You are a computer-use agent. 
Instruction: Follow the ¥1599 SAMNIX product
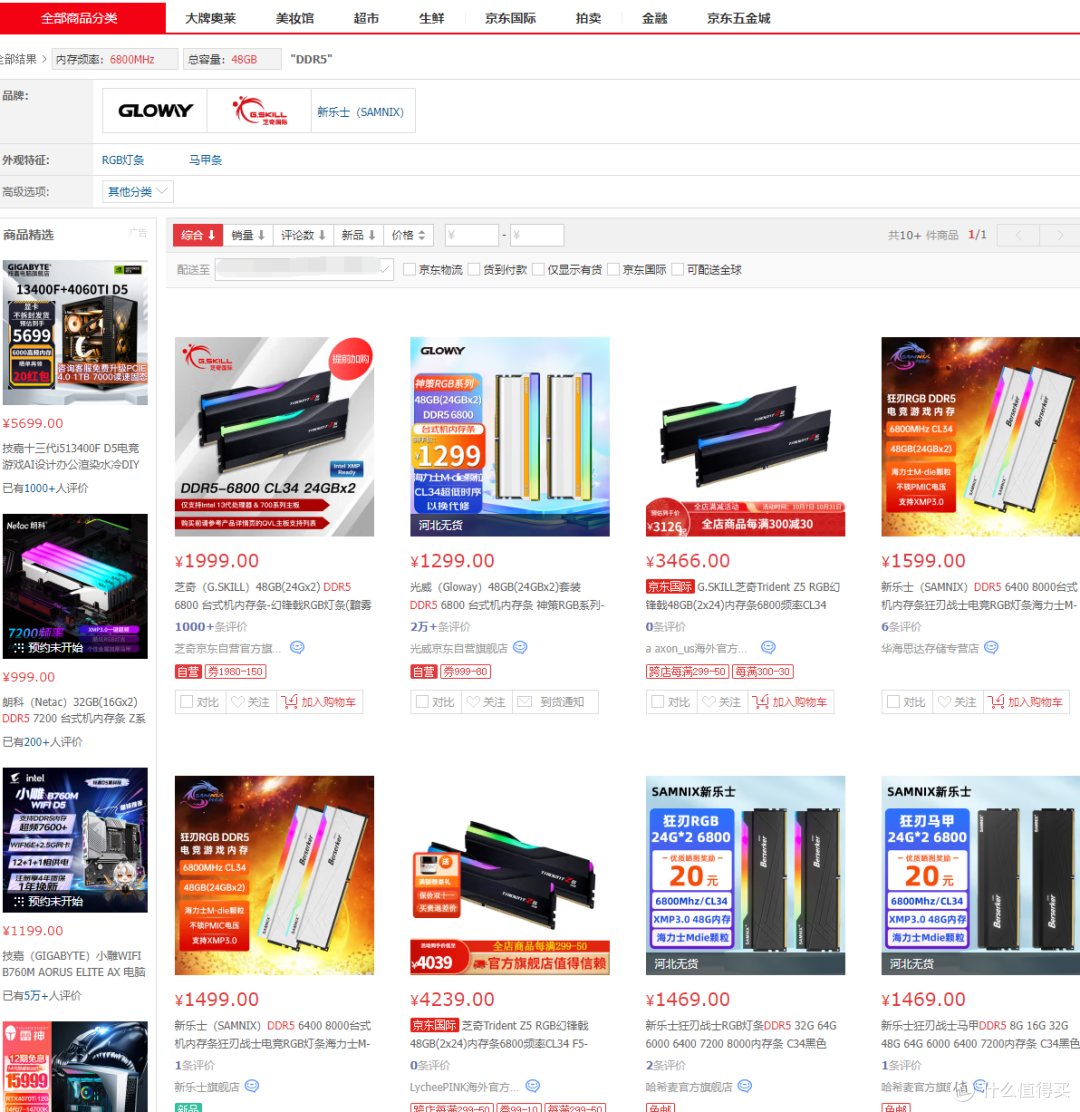coord(957,701)
